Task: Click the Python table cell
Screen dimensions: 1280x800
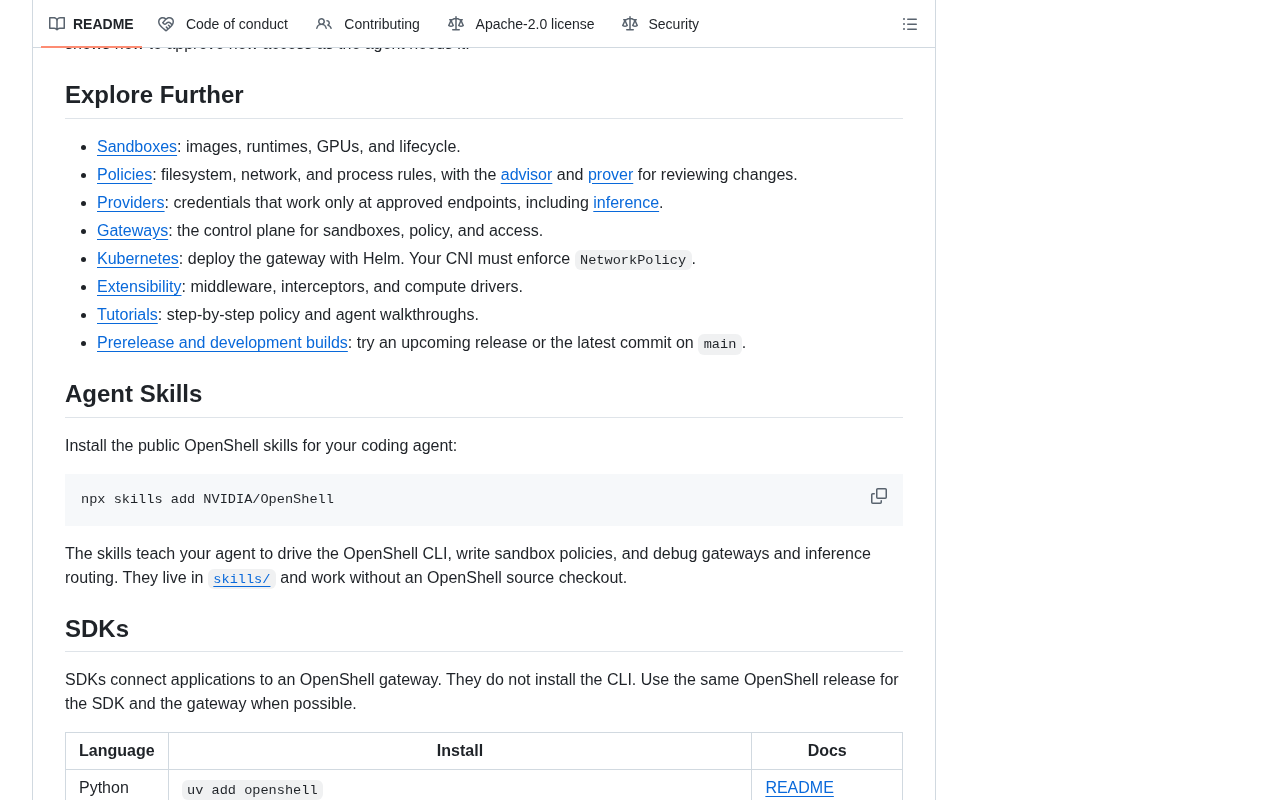Action: 117,787
